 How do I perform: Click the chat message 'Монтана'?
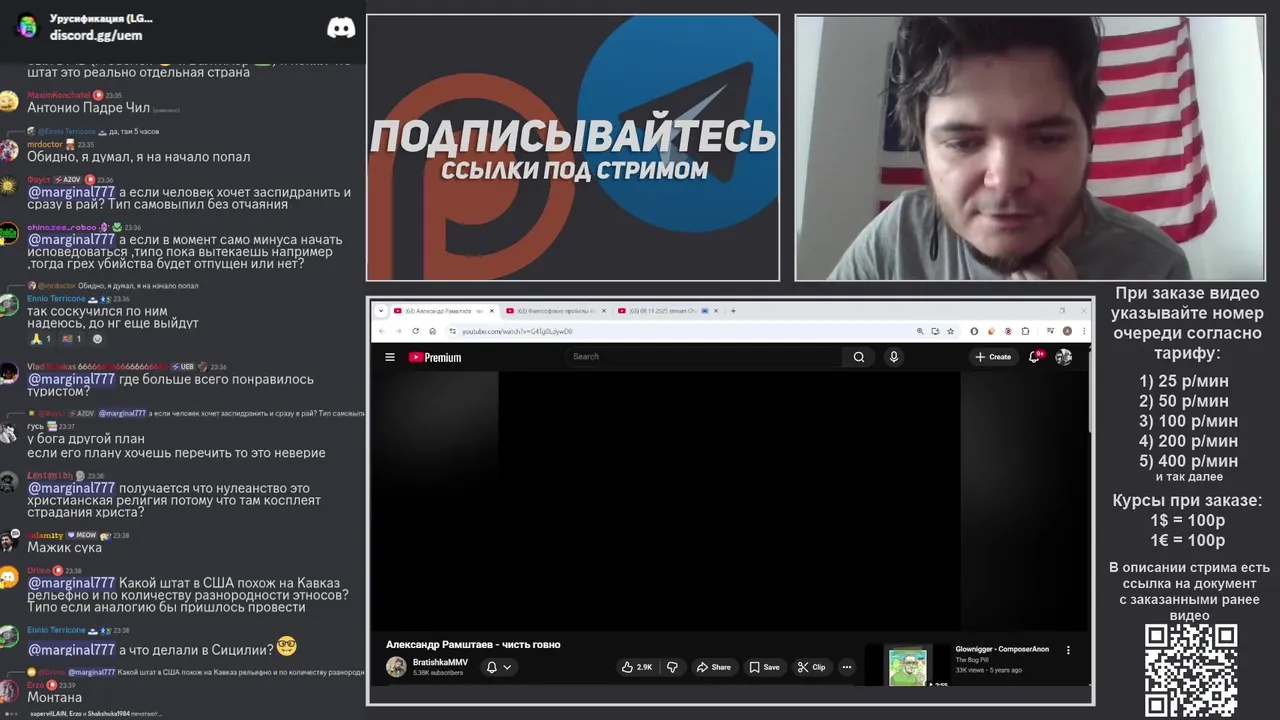click(55, 697)
